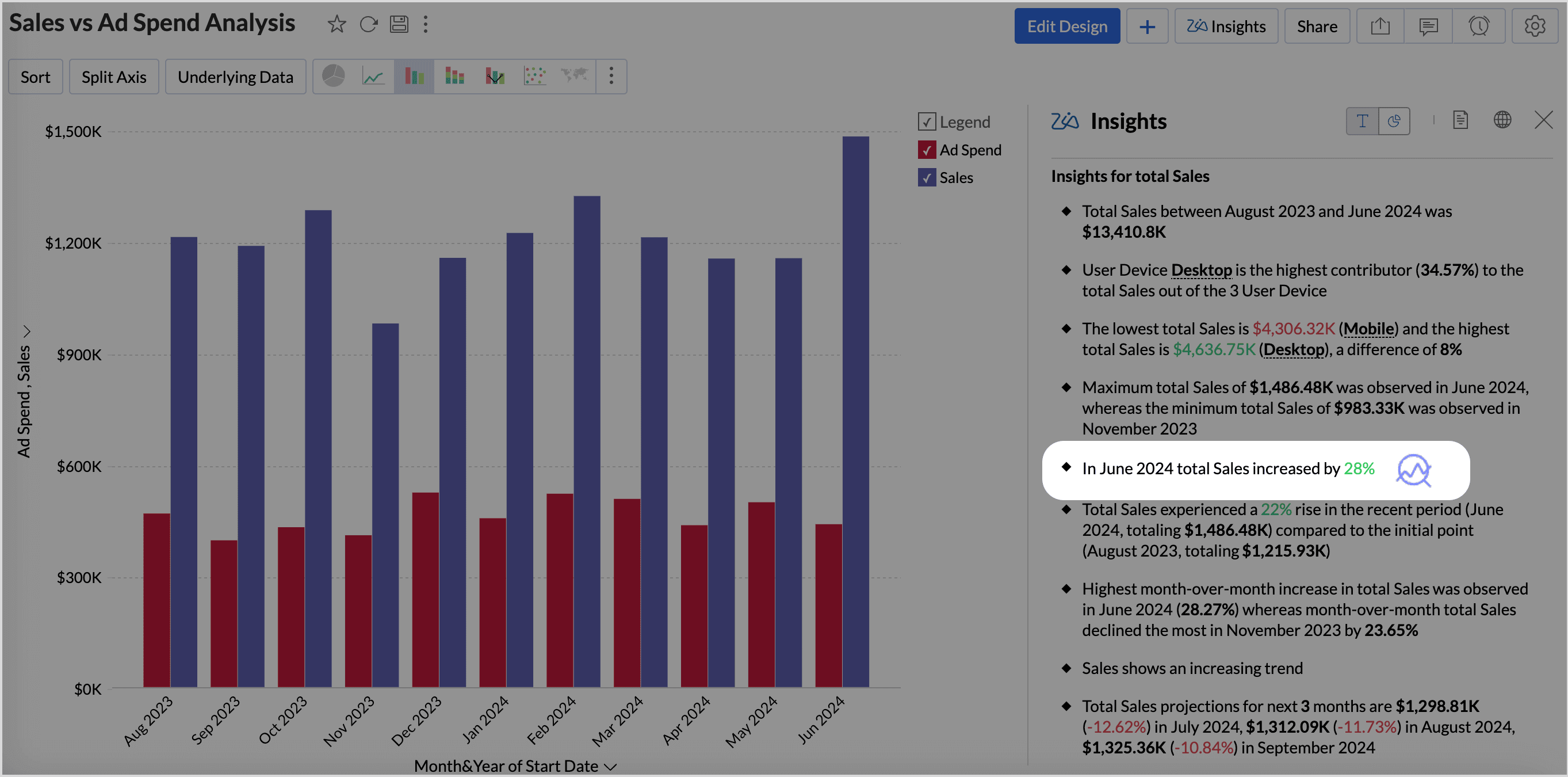The image size is (1568, 777).
Task: Select the stacked bar chart icon
Action: (454, 76)
